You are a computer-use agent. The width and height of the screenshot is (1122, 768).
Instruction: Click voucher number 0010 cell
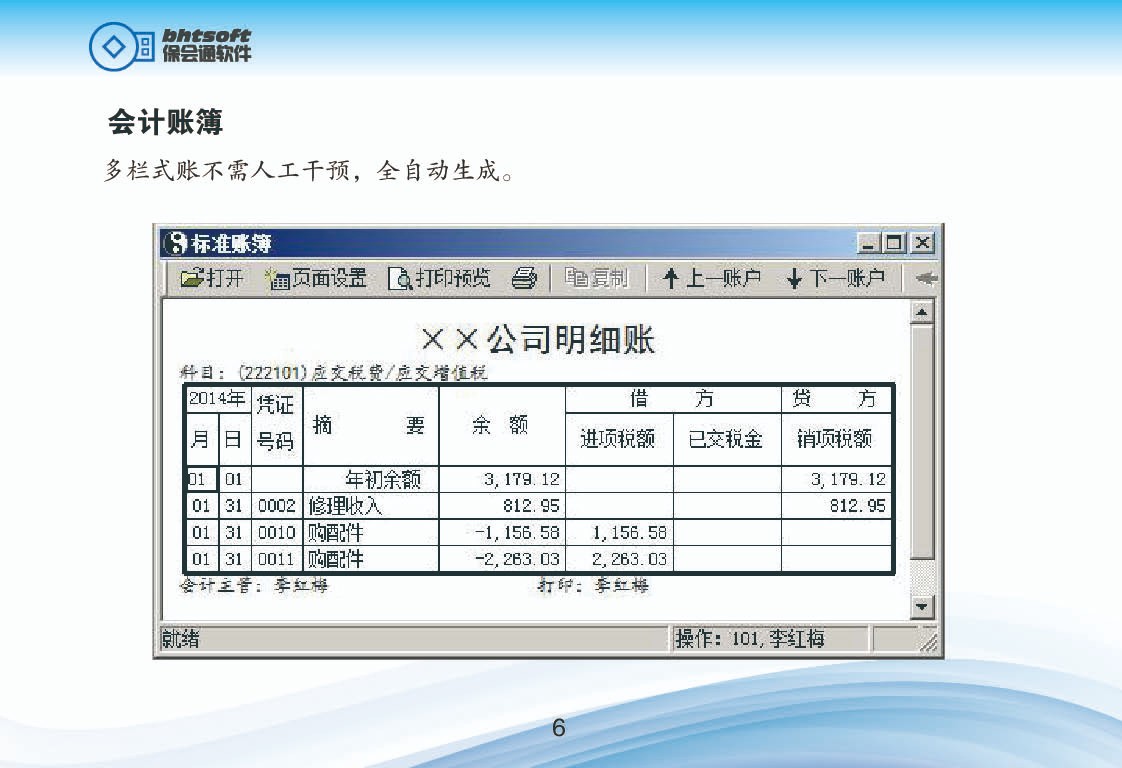coord(277,533)
